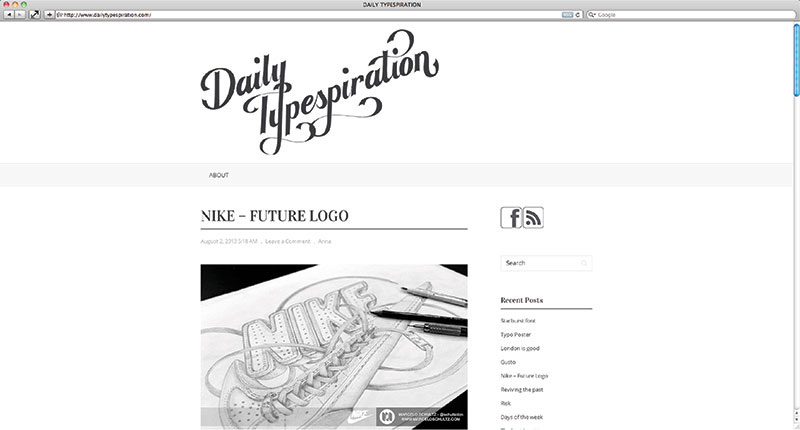The image size is (800, 430).
Task: Click the Leave a Comment link
Action: tap(288, 241)
